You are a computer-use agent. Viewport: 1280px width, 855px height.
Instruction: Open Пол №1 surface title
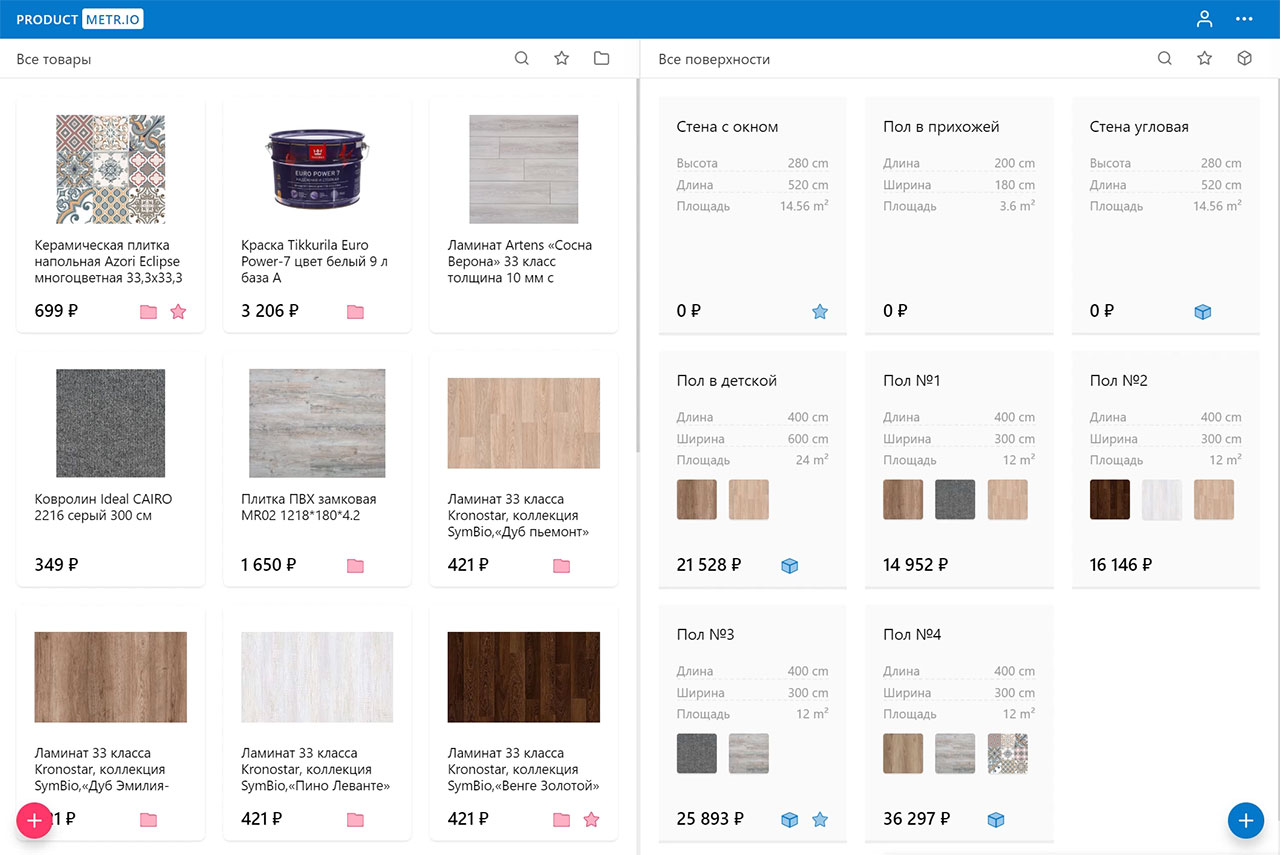[912, 381]
